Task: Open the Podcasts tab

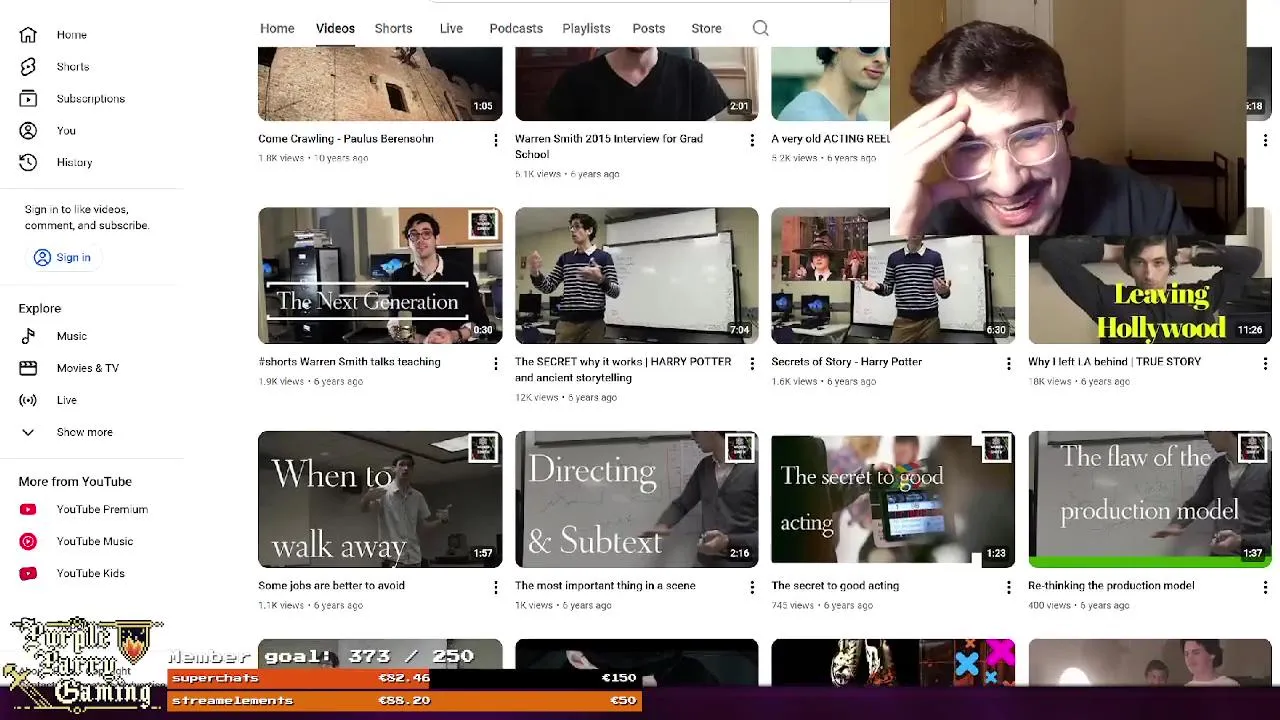Action: tap(516, 28)
